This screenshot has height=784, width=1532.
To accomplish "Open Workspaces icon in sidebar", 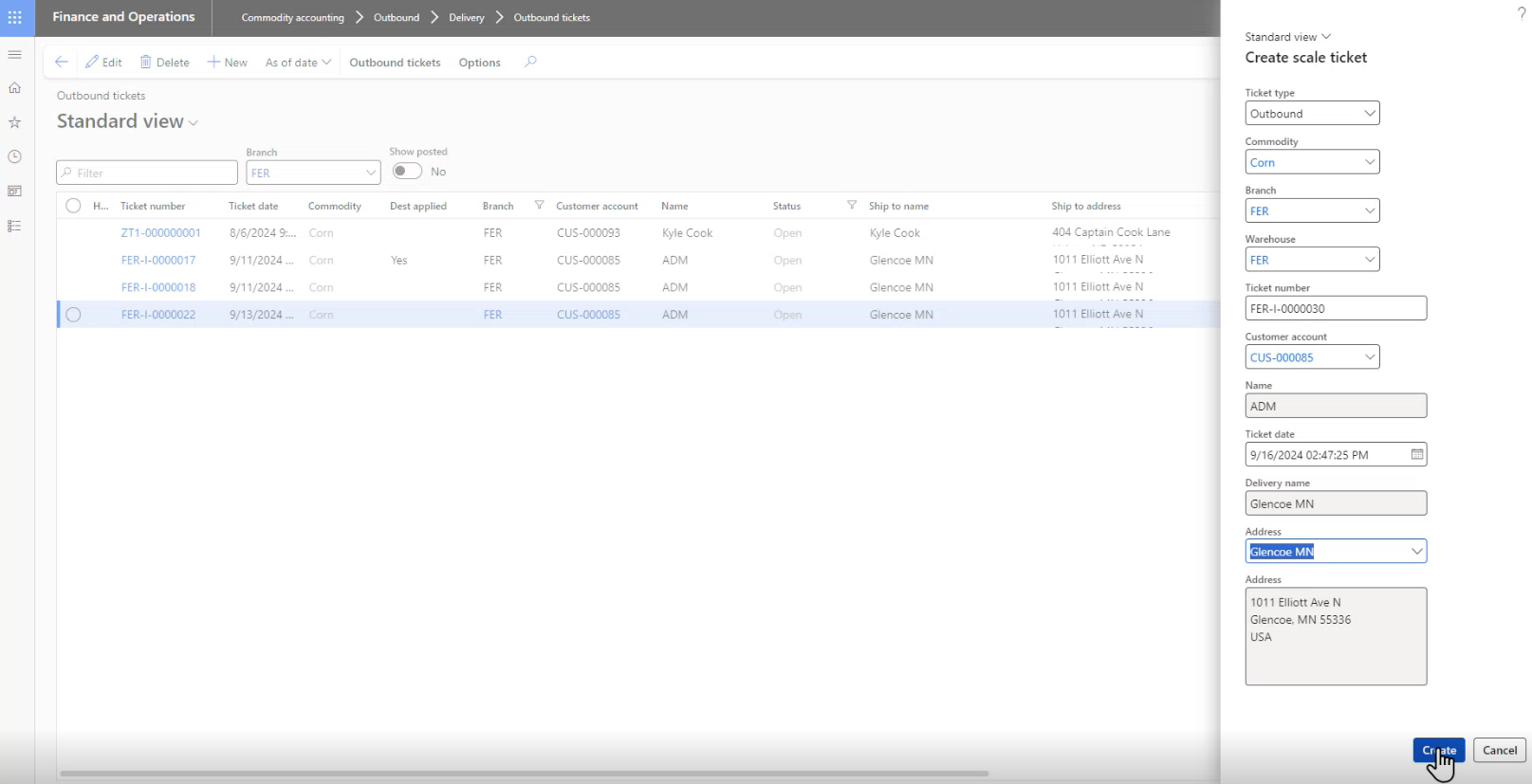I will 15,191.
